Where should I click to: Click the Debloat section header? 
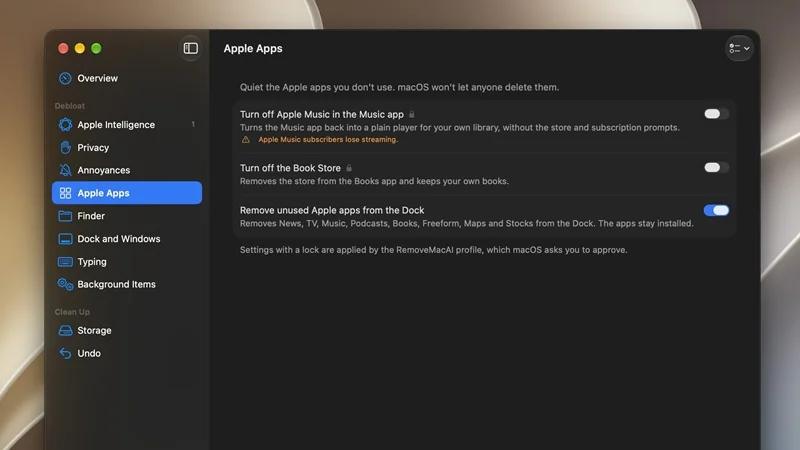(70, 106)
